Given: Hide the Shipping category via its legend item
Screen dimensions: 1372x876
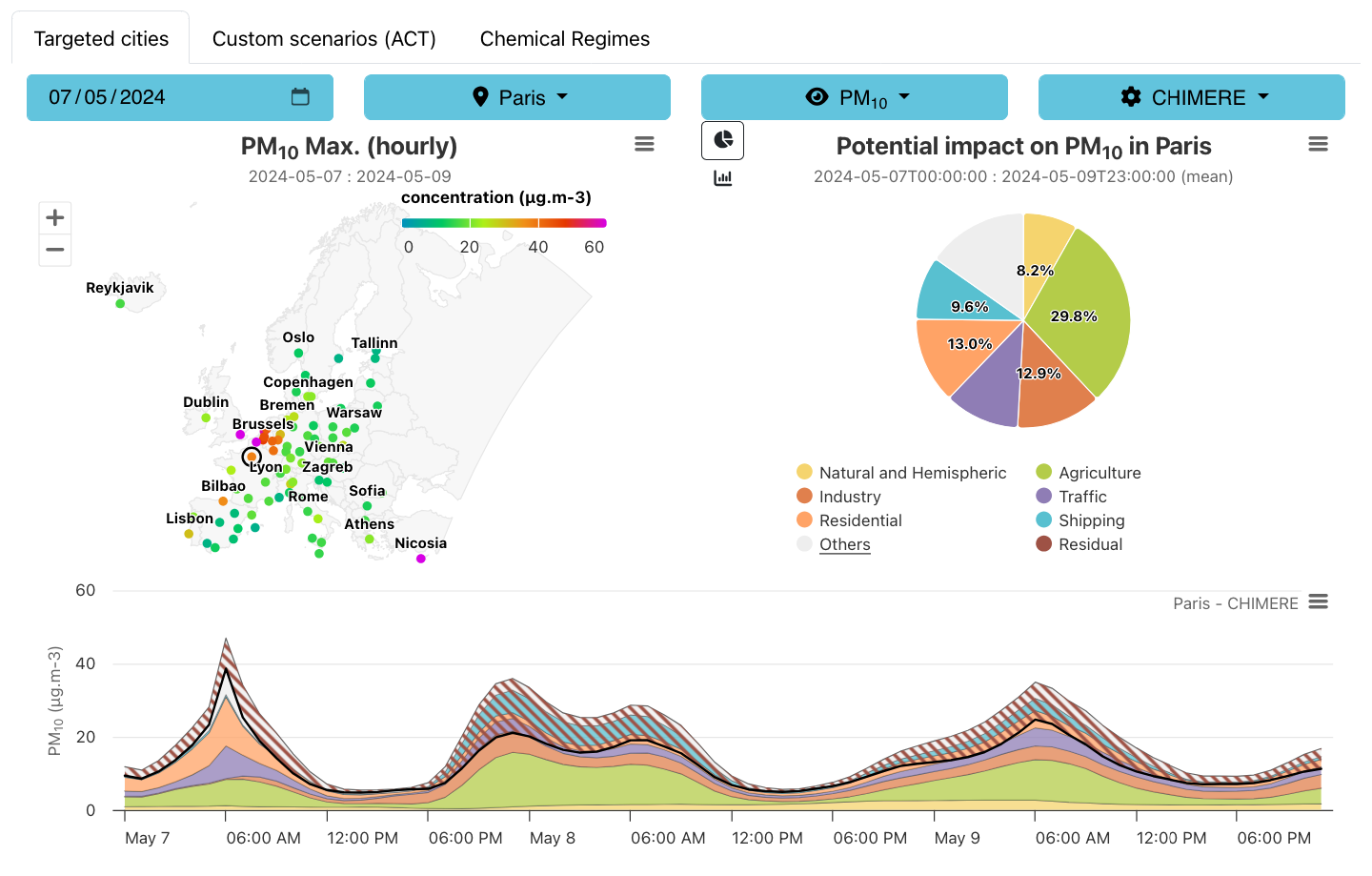Looking at the screenshot, I should point(1092,520).
